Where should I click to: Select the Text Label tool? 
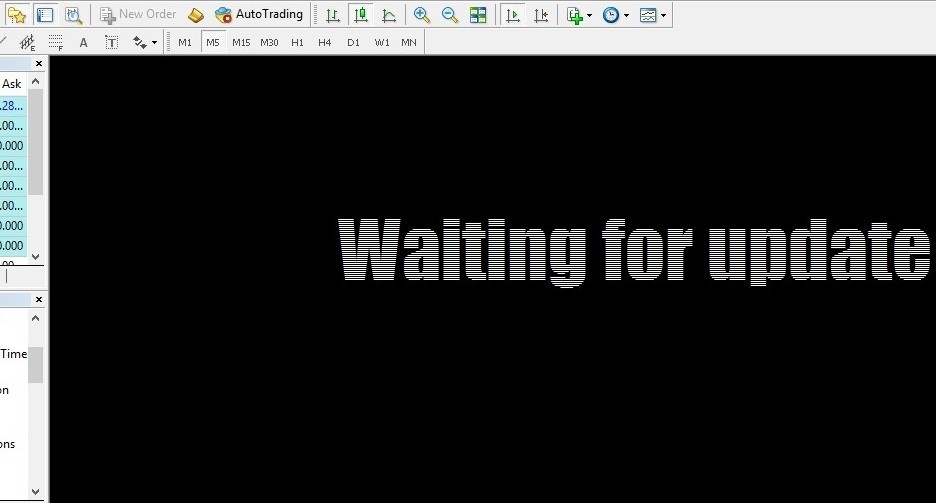point(112,42)
